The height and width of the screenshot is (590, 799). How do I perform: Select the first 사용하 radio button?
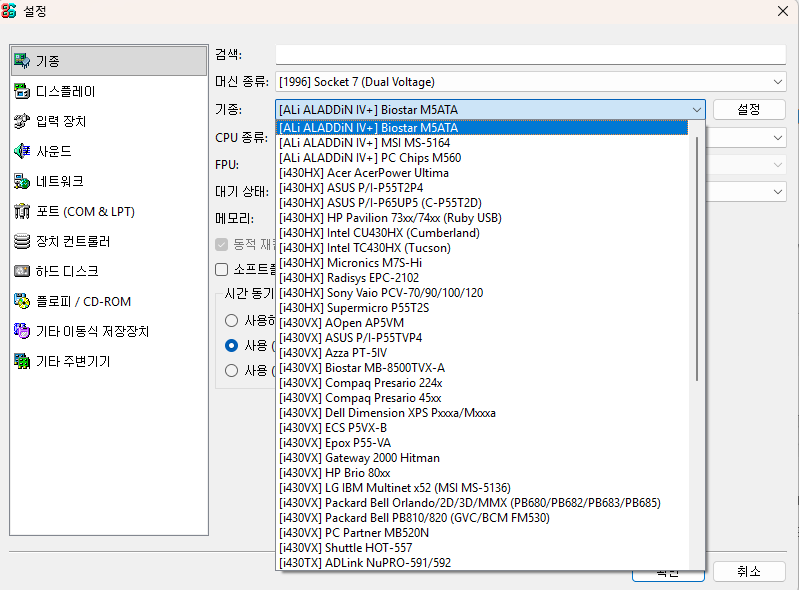232,321
